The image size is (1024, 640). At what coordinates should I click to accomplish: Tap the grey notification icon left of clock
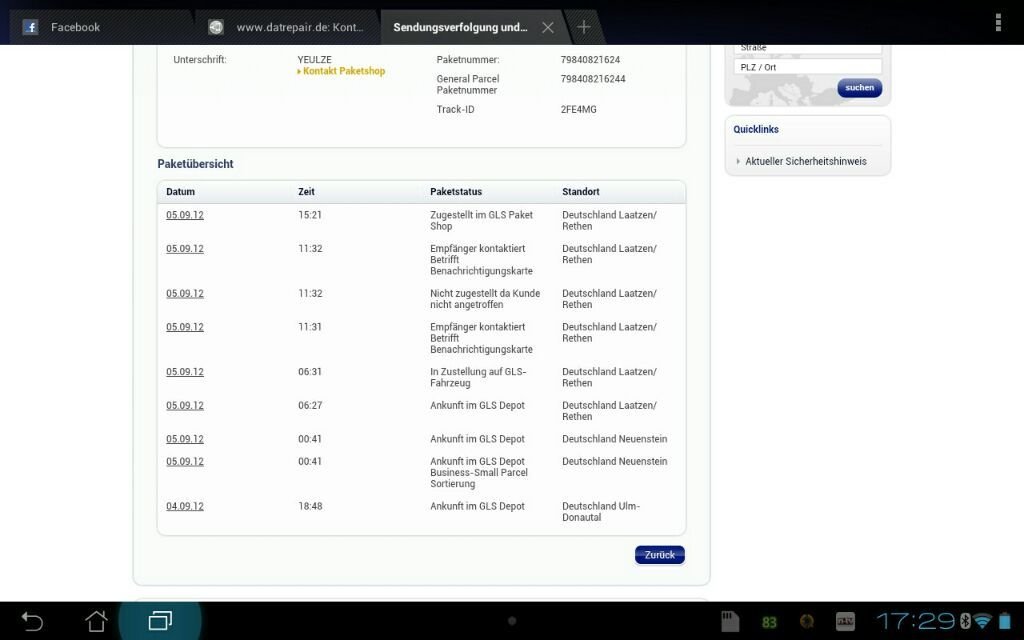click(x=845, y=622)
